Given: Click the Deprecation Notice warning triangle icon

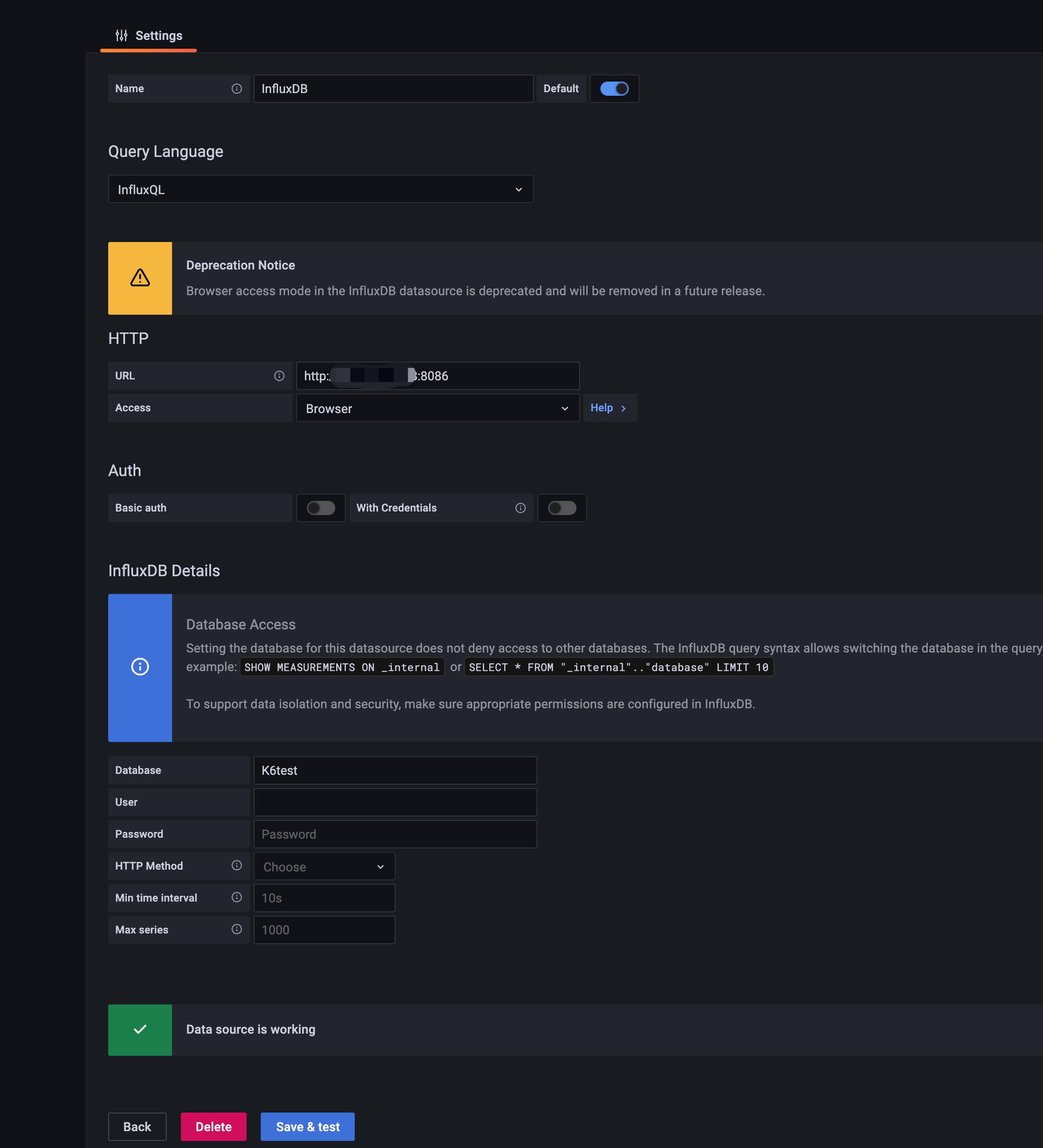Looking at the screenshot, I should (x=140, y=278).
